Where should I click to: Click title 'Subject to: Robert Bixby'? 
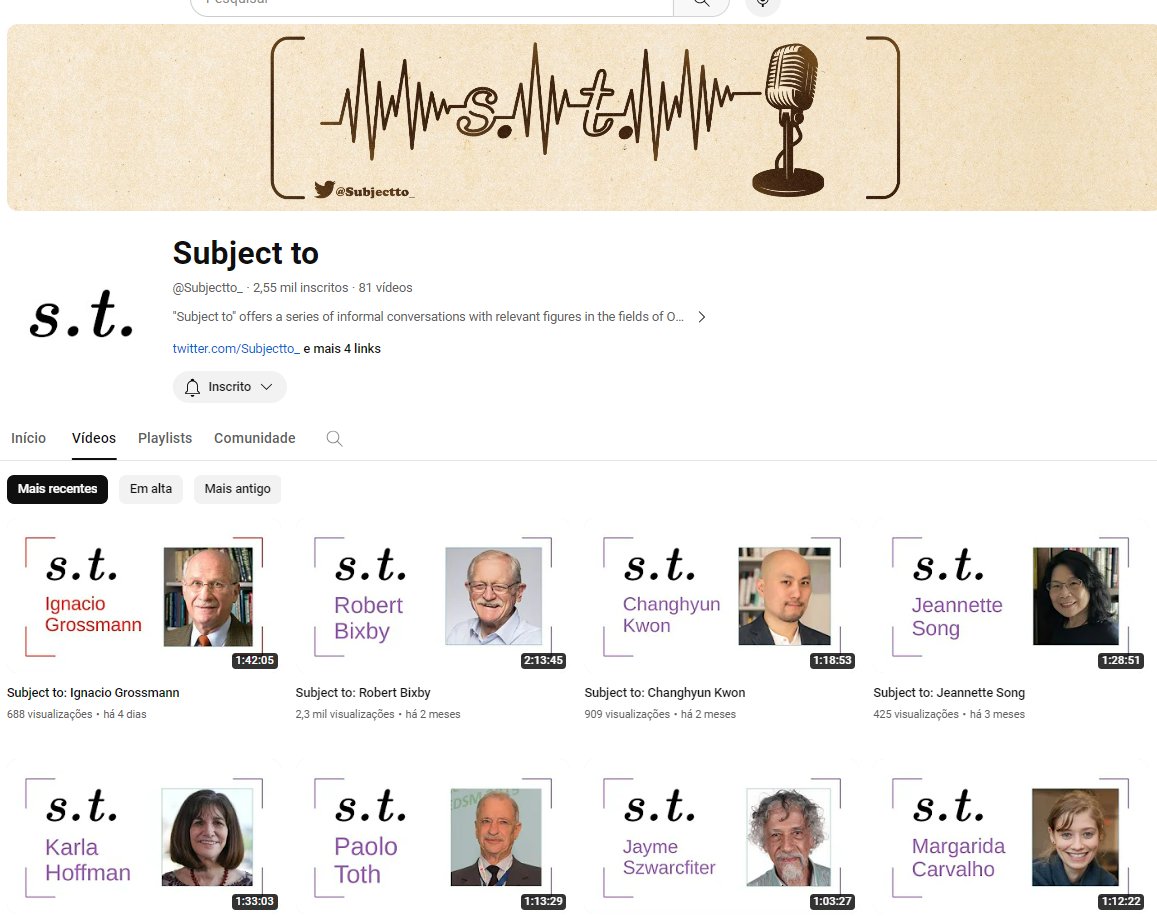pyautogui.click(x=363, y=693)
